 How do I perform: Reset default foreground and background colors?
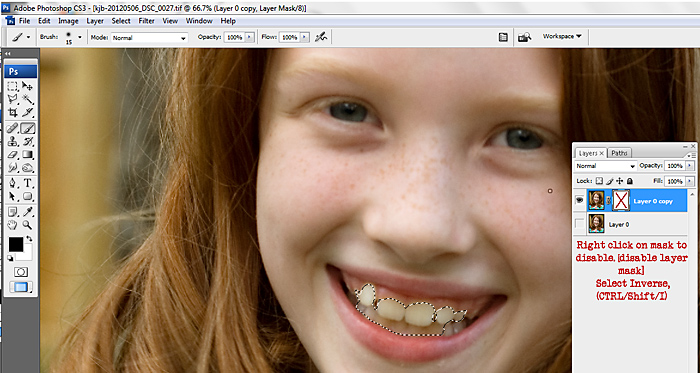click(10, 259)
